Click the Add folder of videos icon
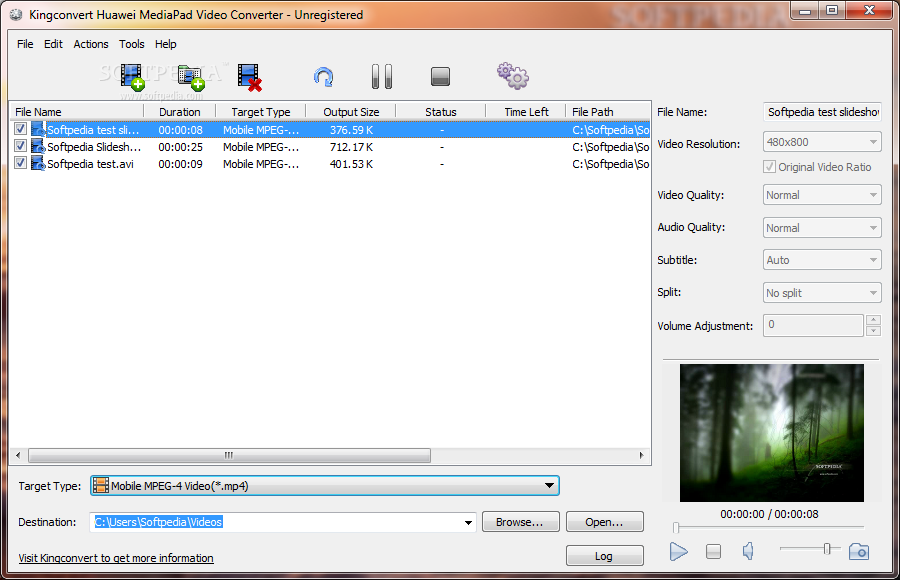 (191, 78)
